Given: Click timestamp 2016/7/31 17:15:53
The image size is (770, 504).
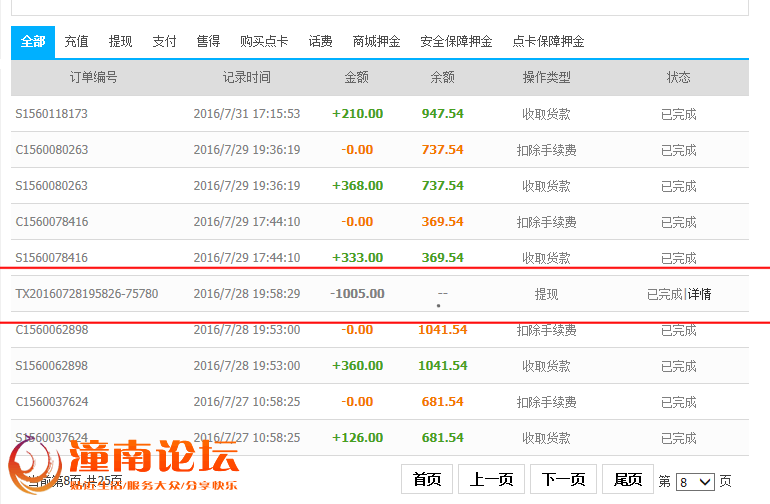Looking at the screenshot, I should pyautogui.click(x=247, y=114).
